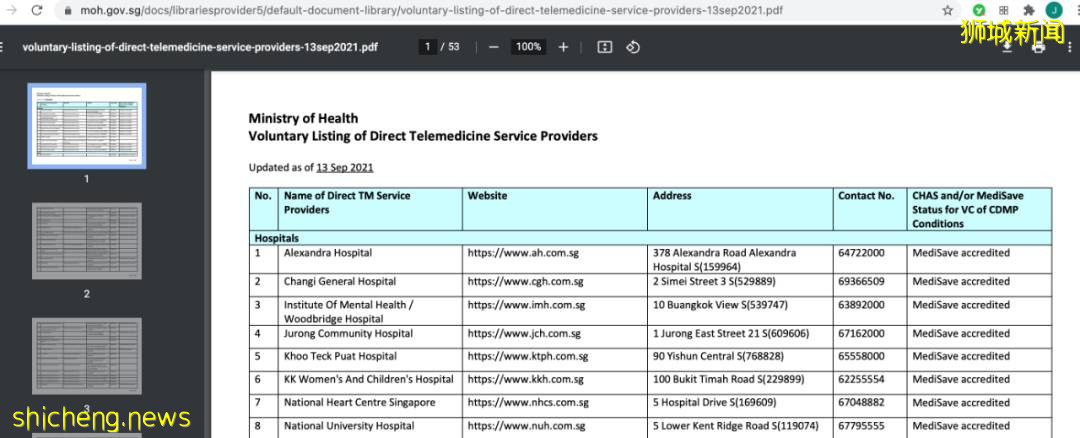Print the PDF document
The height and width of the screenshot is (438, 1080).
coord(1038,47)
